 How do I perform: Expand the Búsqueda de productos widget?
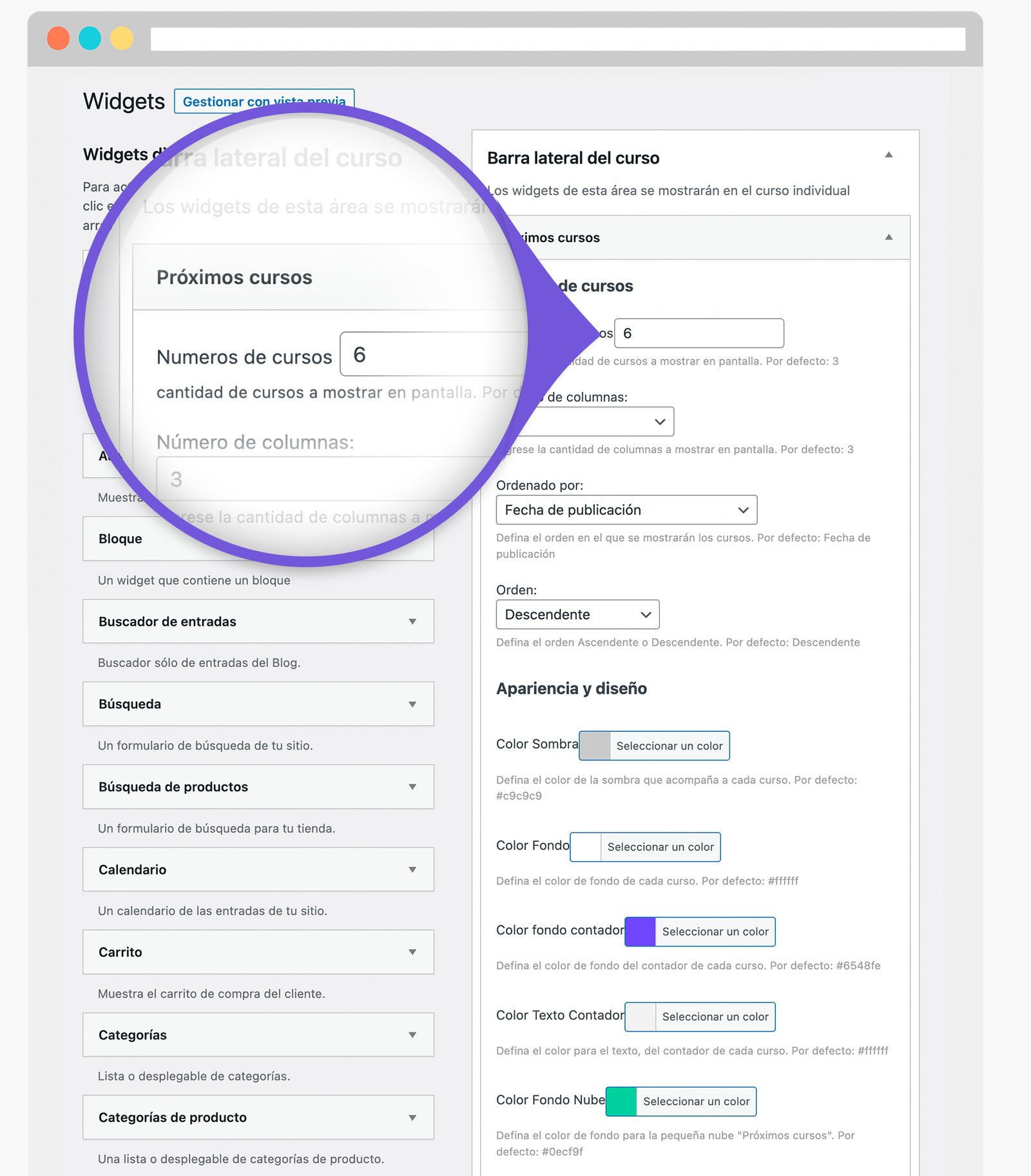(x=412, y=787)
